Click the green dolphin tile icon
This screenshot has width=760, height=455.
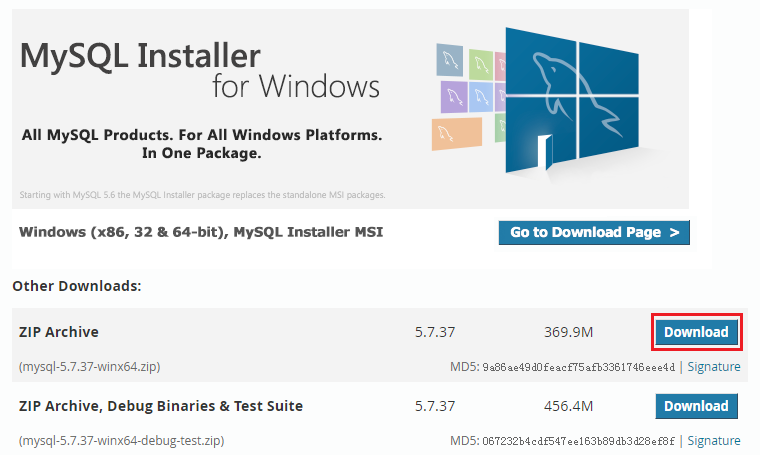point(481,64)
